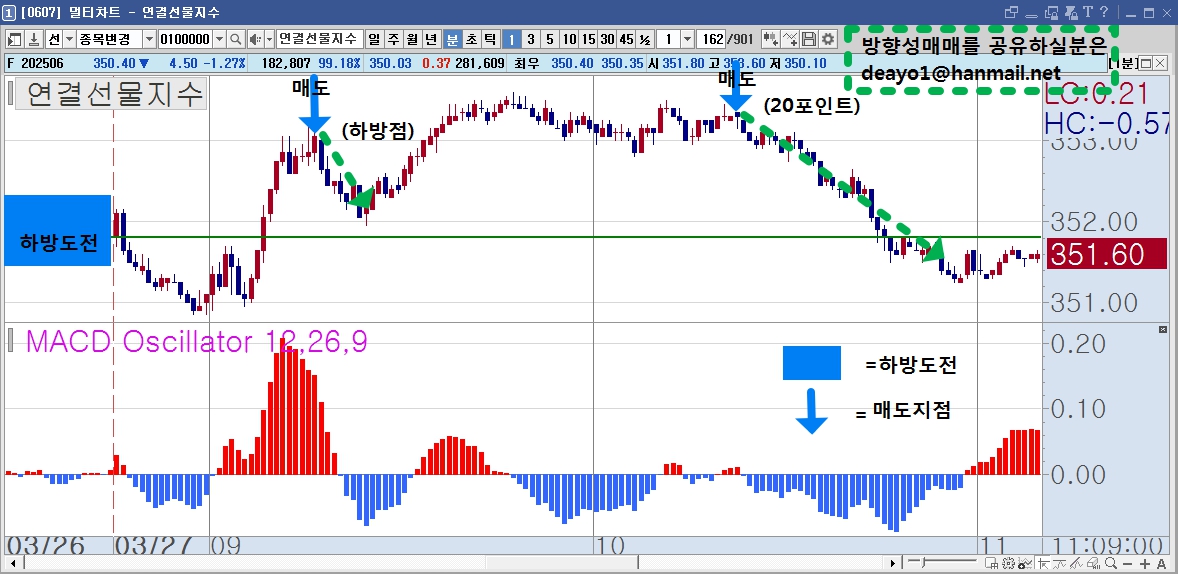Click the bottom magnifier zoom icon
1178x574 pixels.
(1111, 563)
